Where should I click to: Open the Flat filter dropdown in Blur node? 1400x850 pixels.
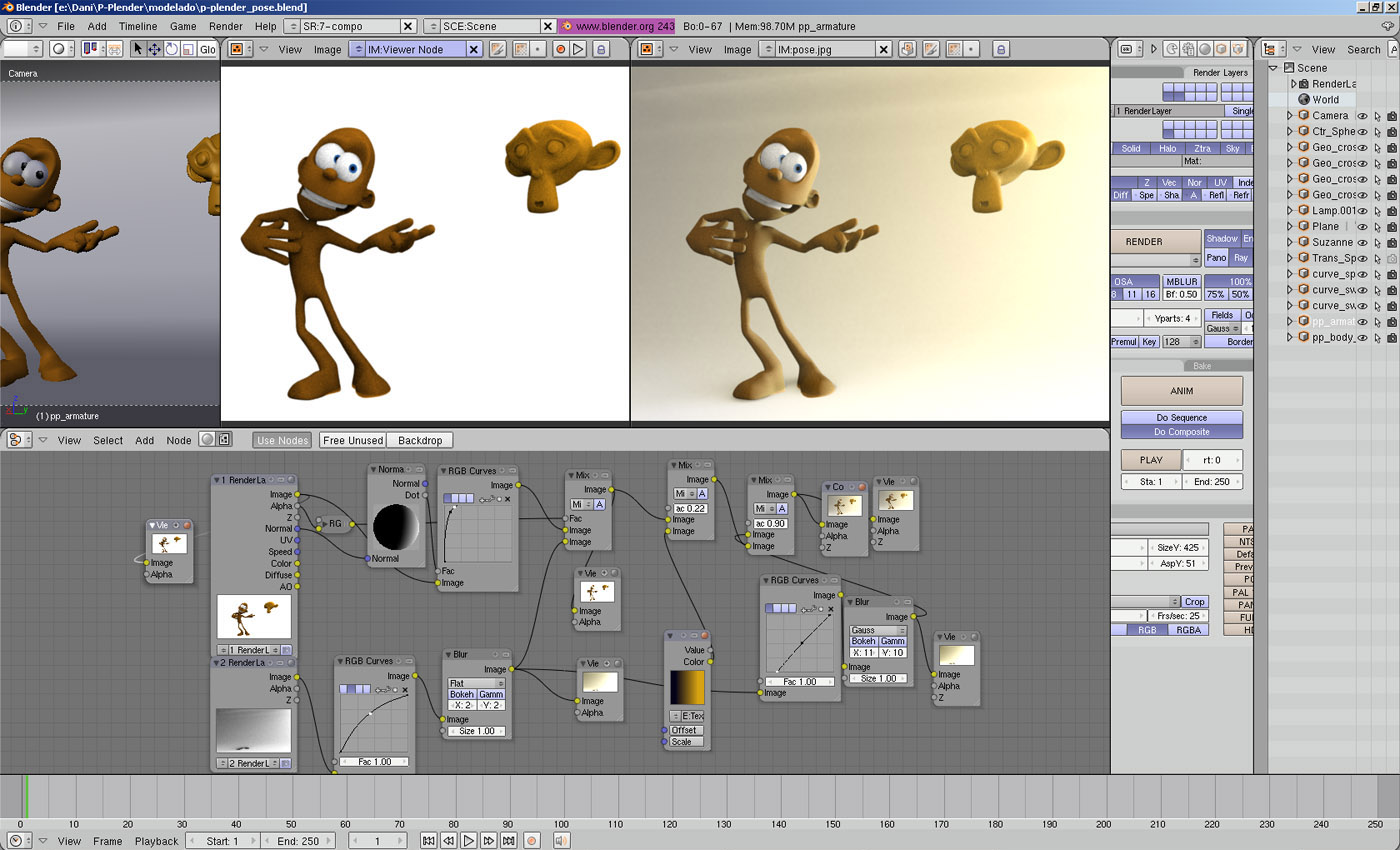pos(476,683)
